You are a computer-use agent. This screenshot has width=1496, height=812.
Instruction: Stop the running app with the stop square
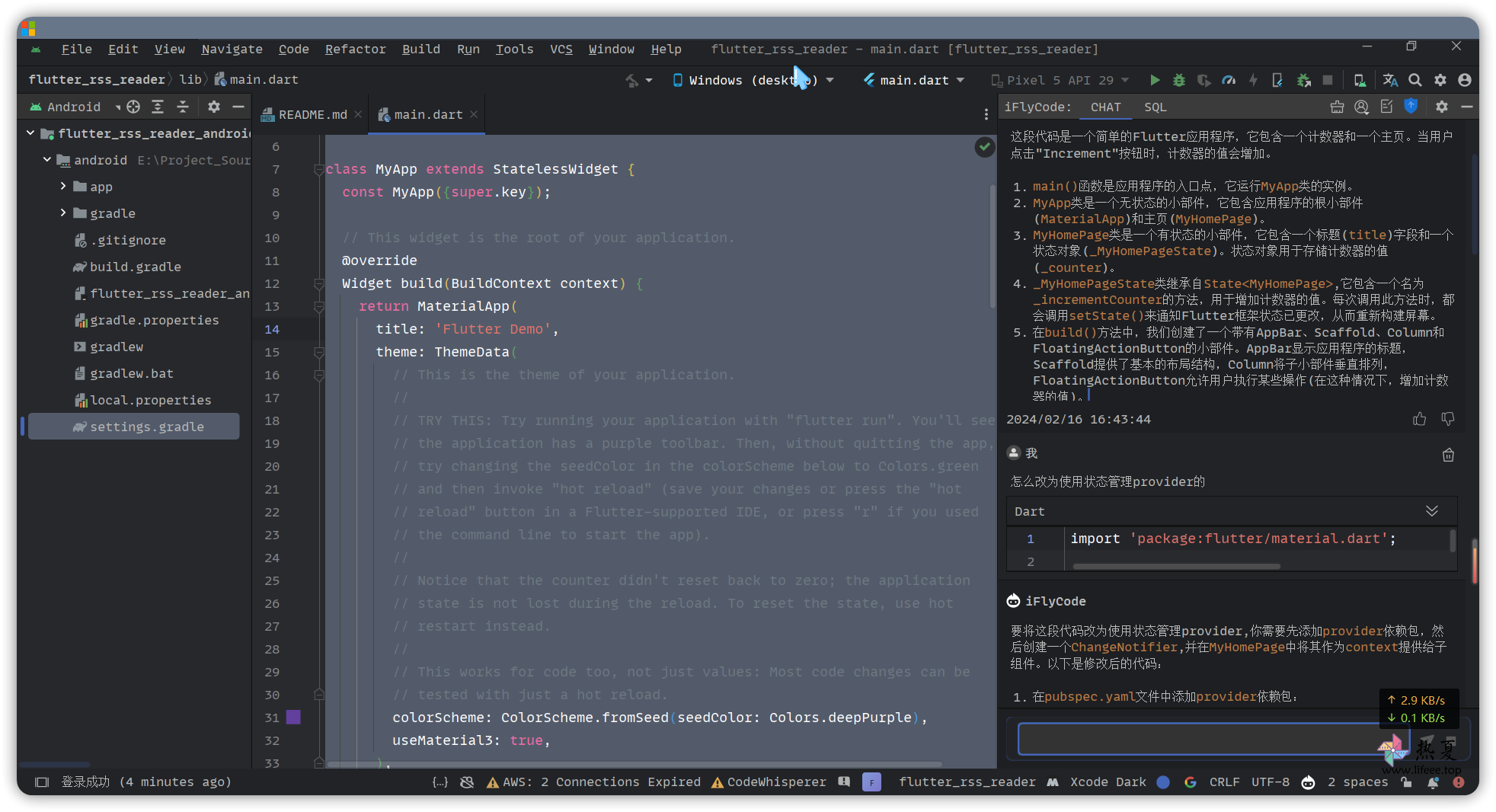point(1328,80)
